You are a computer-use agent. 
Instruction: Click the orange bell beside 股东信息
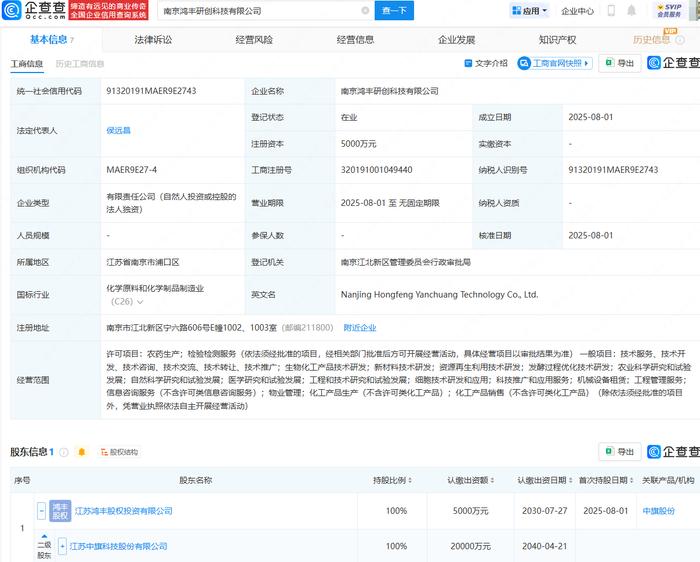[x=82, y=452]
